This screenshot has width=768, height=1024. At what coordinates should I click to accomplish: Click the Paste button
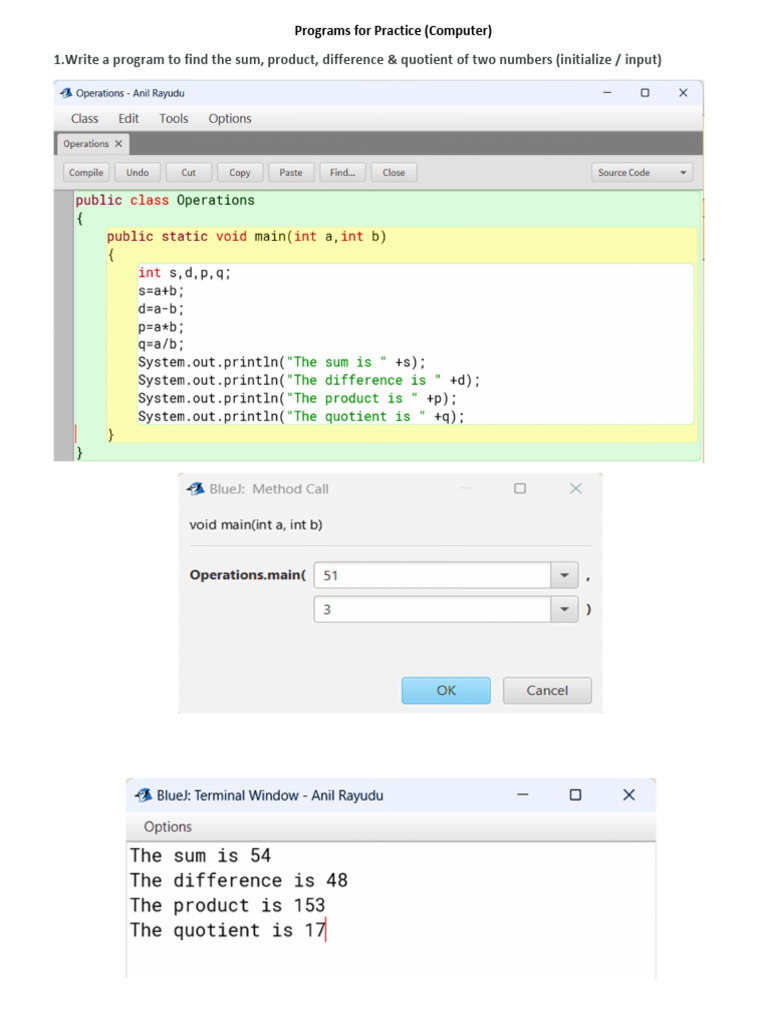tap(291, 172)
